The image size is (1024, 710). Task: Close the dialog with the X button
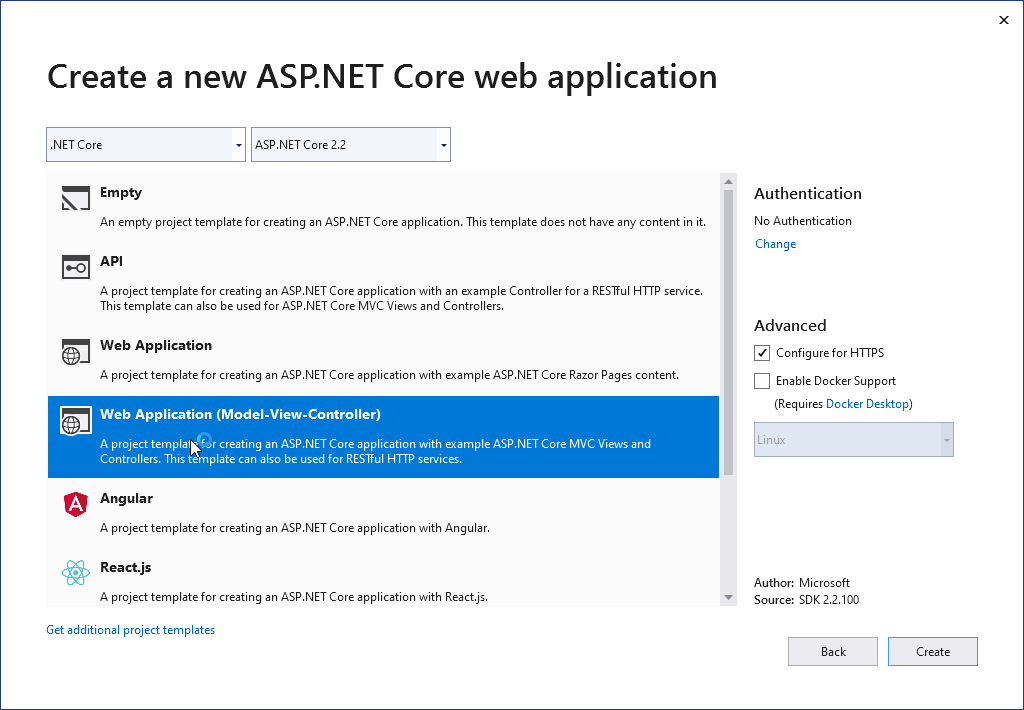click(x=1004, y=20)
